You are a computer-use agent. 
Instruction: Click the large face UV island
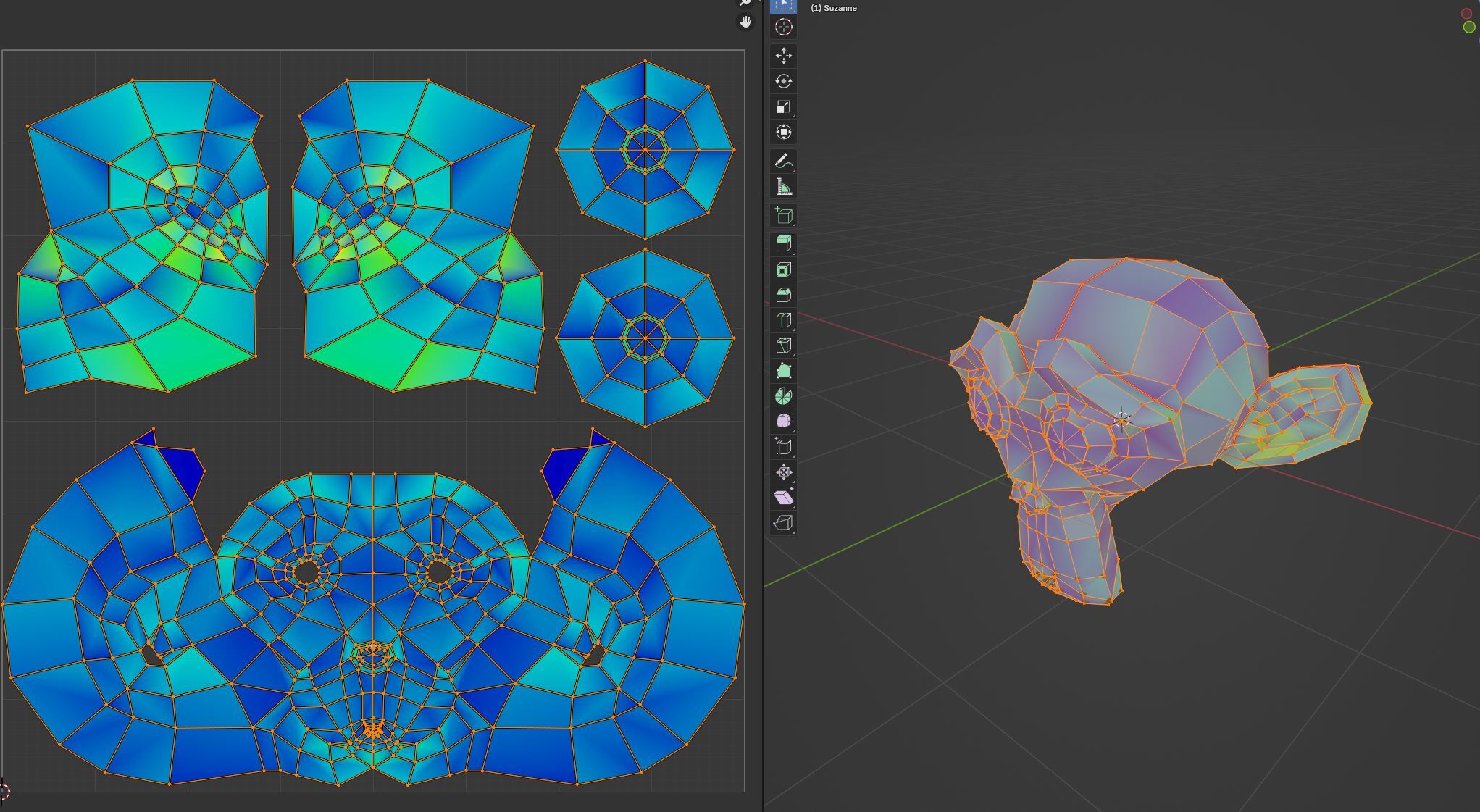tap(373, 608)
